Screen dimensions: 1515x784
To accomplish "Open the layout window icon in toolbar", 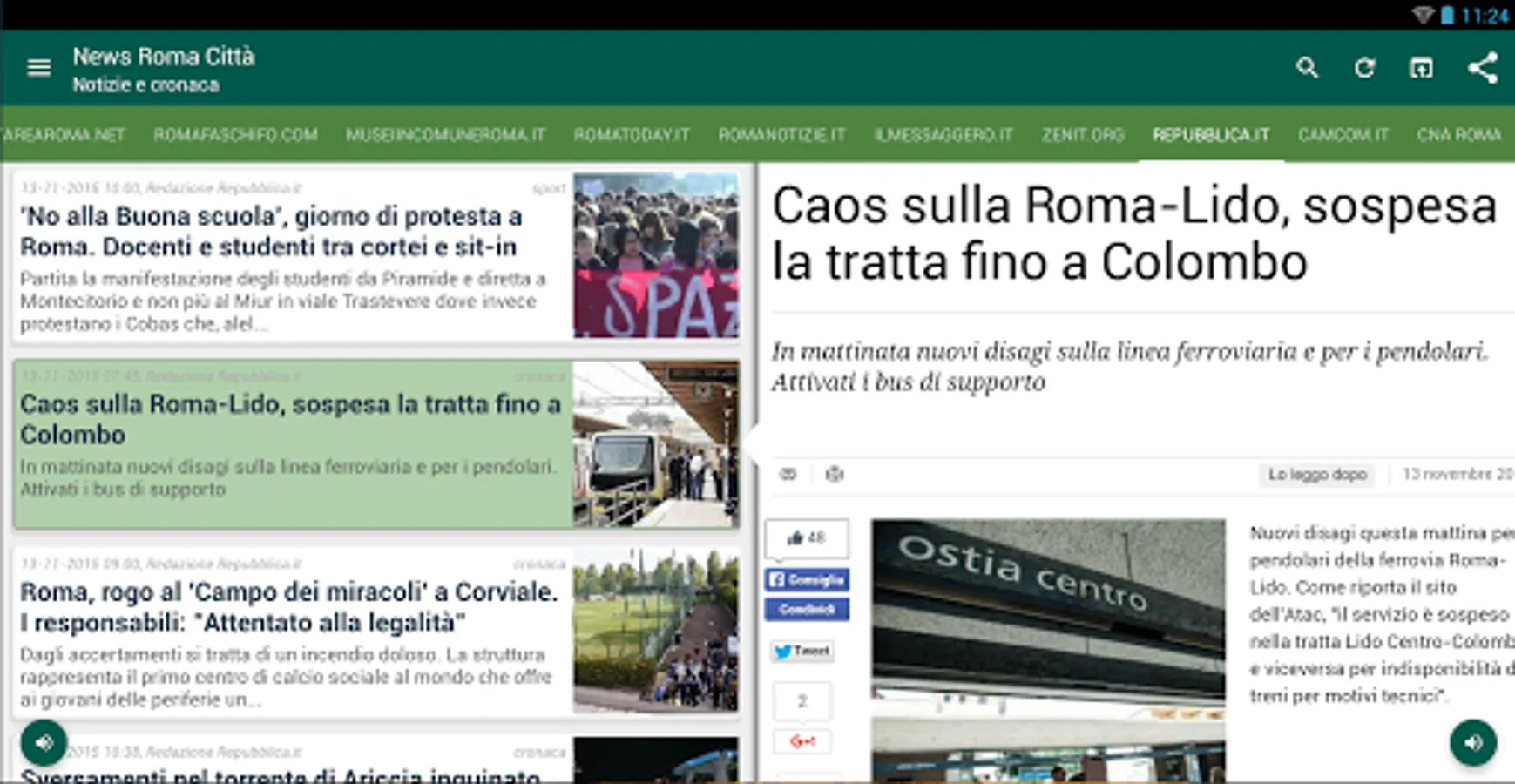I will [x=1421, y=68].
